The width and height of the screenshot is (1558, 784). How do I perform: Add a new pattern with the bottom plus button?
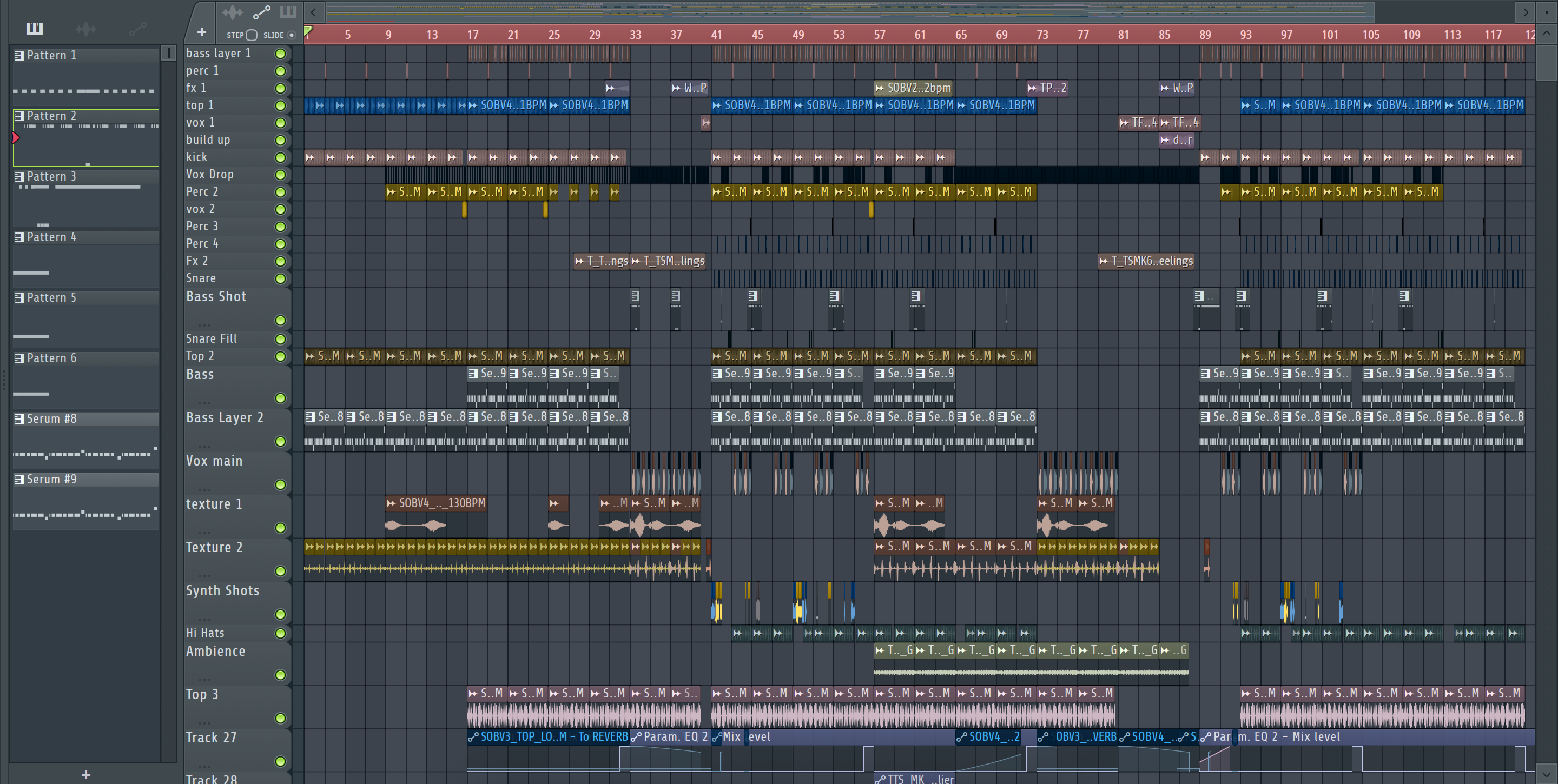[86, 774]
